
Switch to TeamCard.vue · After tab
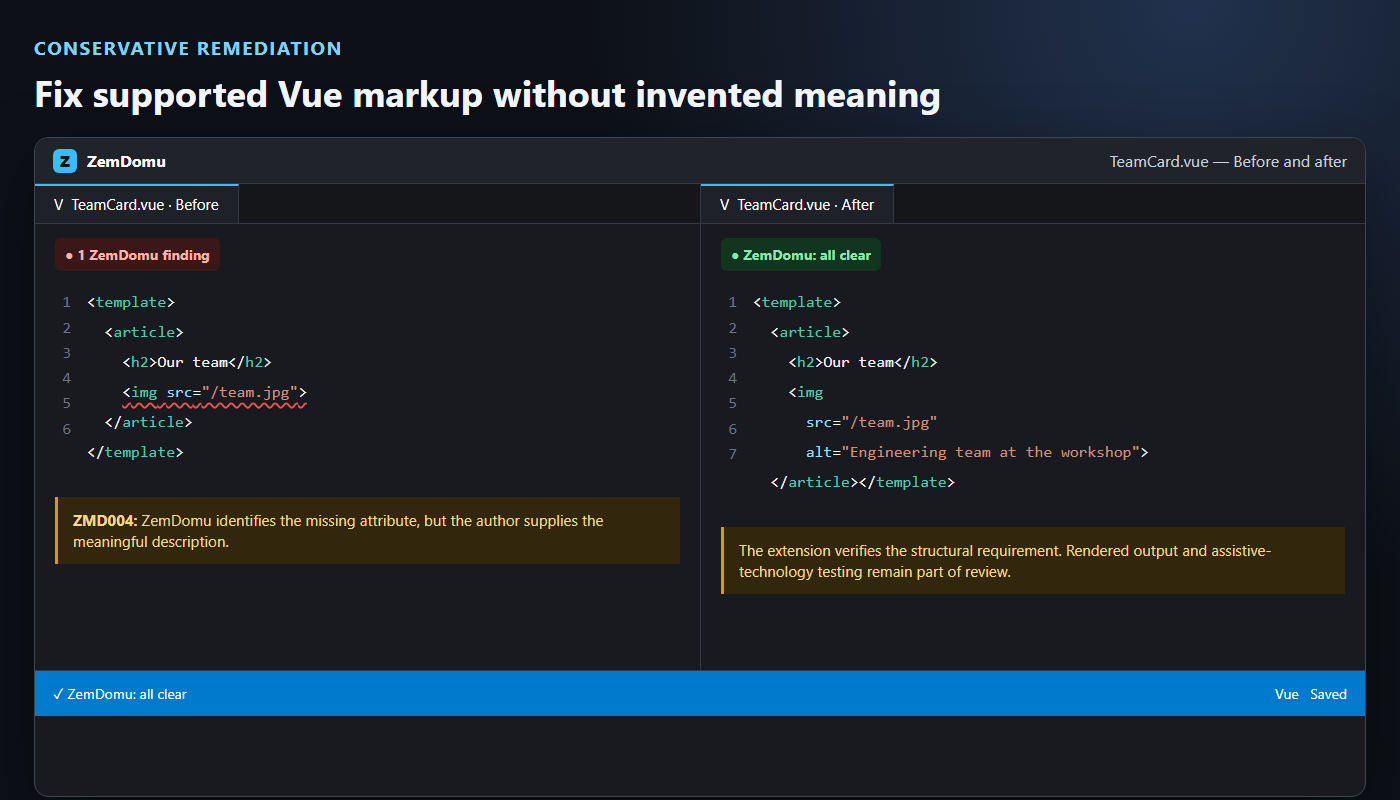[x=797, y=204]
